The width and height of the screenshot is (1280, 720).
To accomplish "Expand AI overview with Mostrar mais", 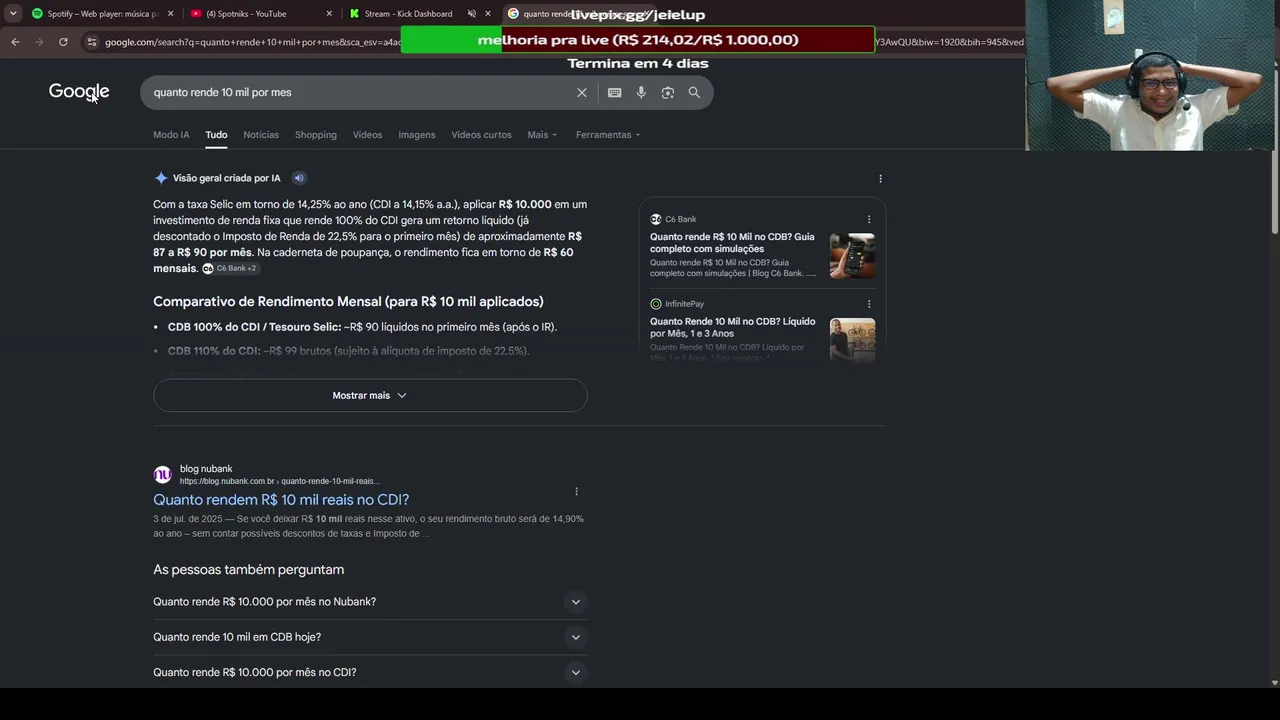I will tap(370, 395).
